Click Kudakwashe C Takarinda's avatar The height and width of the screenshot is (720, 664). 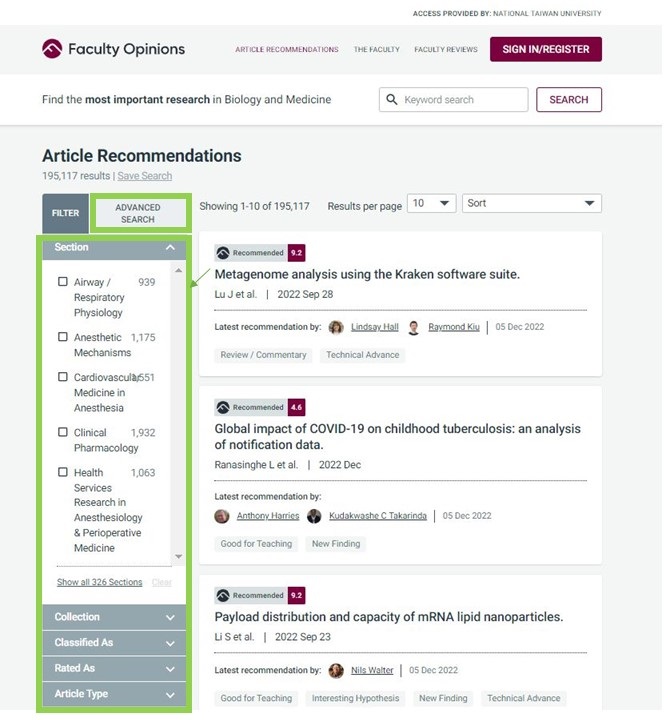point(314,516)
